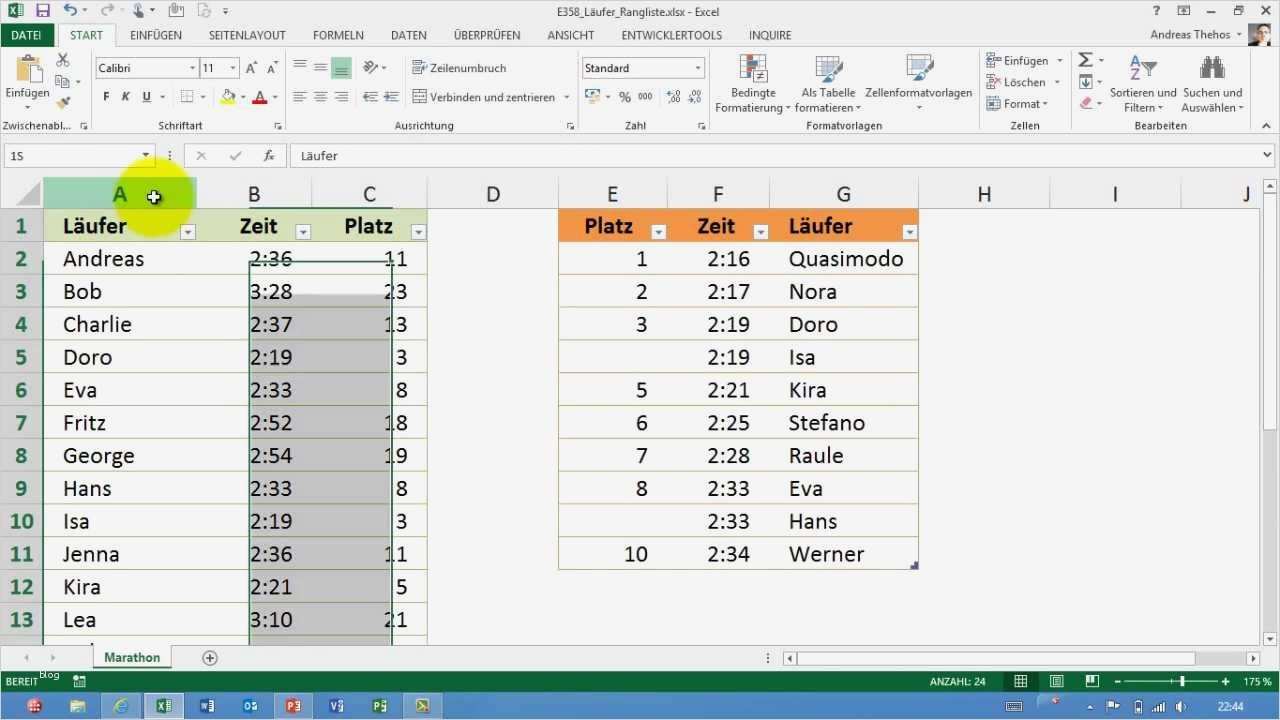Switch to the SEITENLAYOUT tab
Image resolution: width=1280 pixels, height=720 pixels.
click(247, 35)
